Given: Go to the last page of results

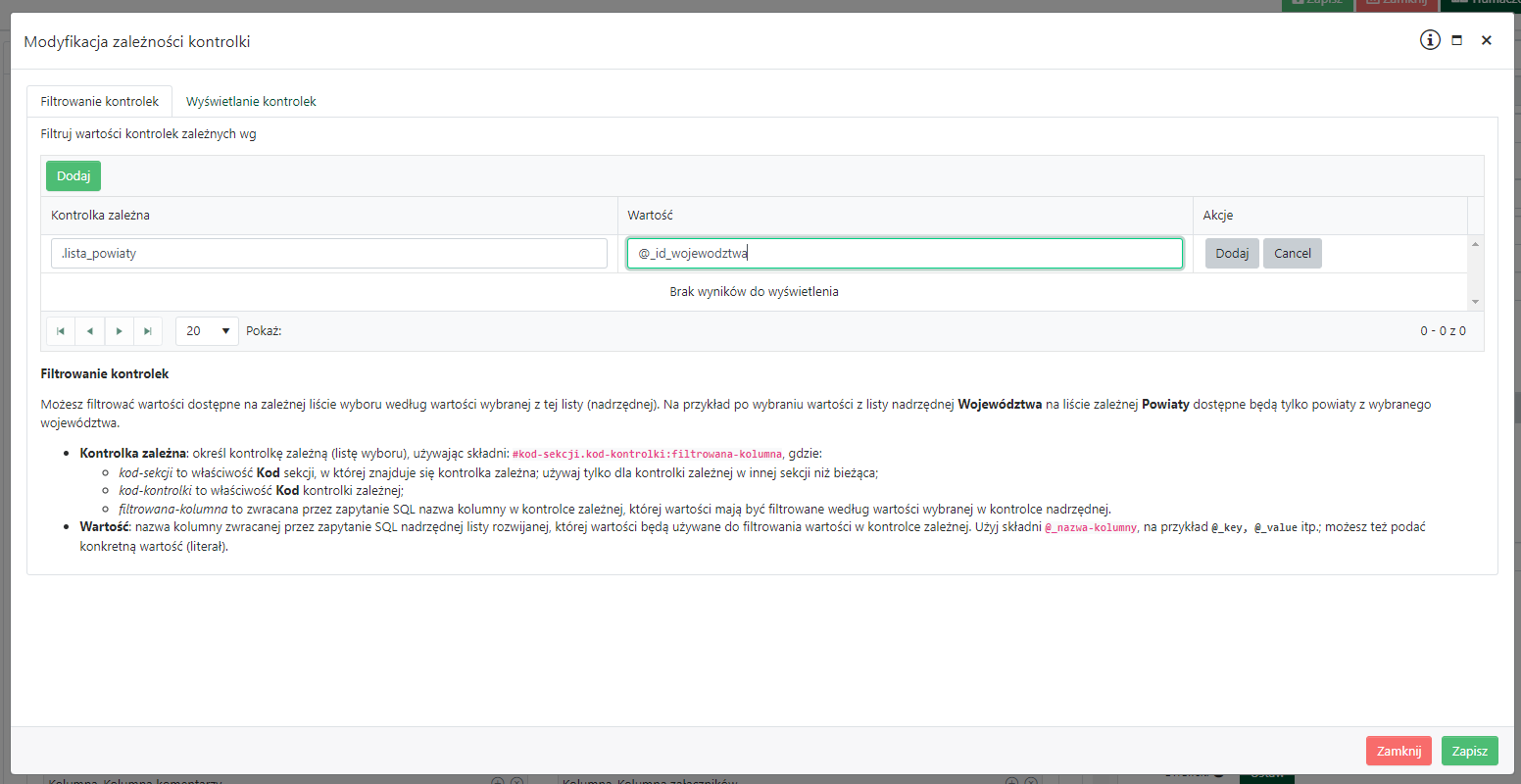Looking at the screenshot, I should click(147, 331).
